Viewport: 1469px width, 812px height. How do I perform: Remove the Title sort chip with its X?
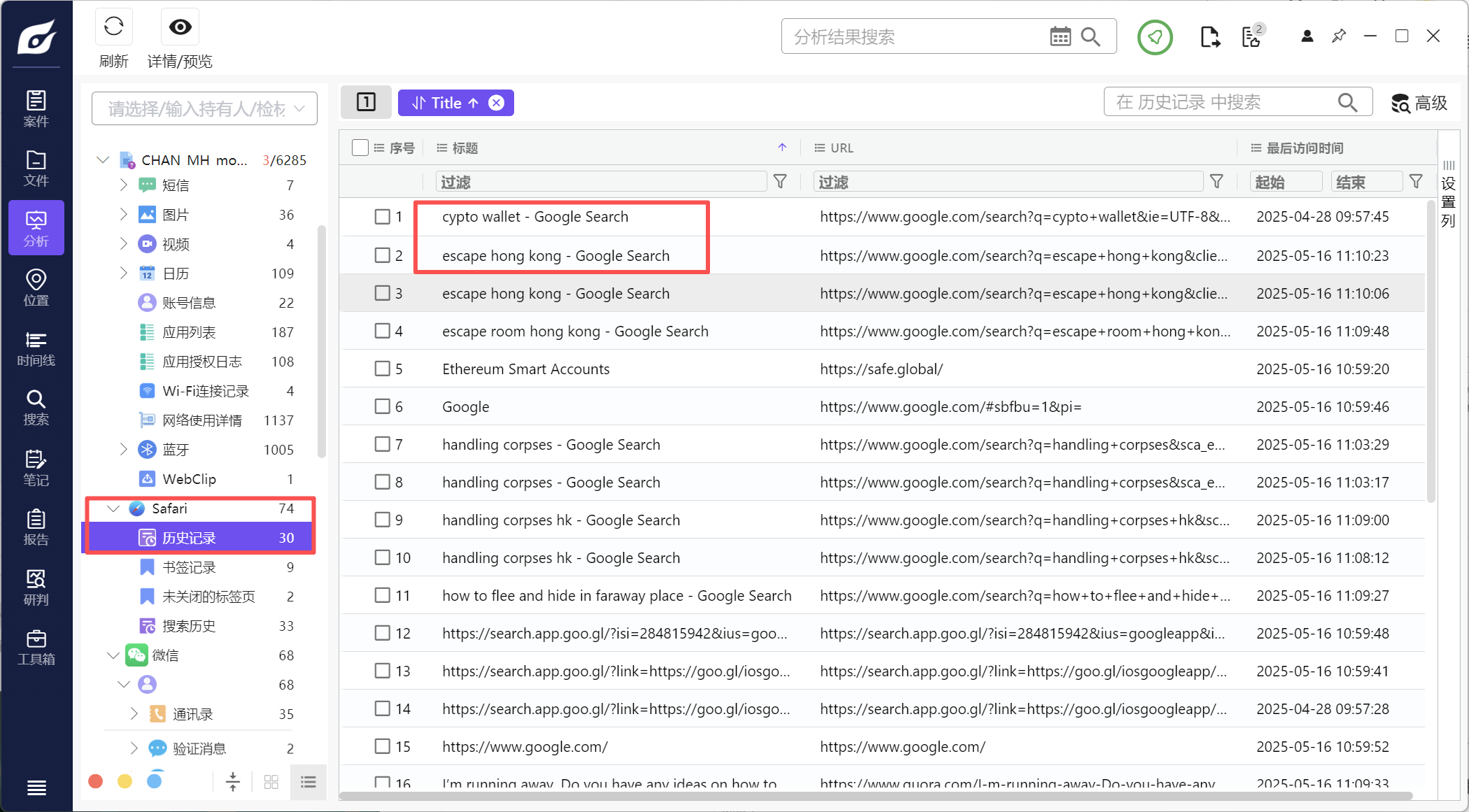496,103
